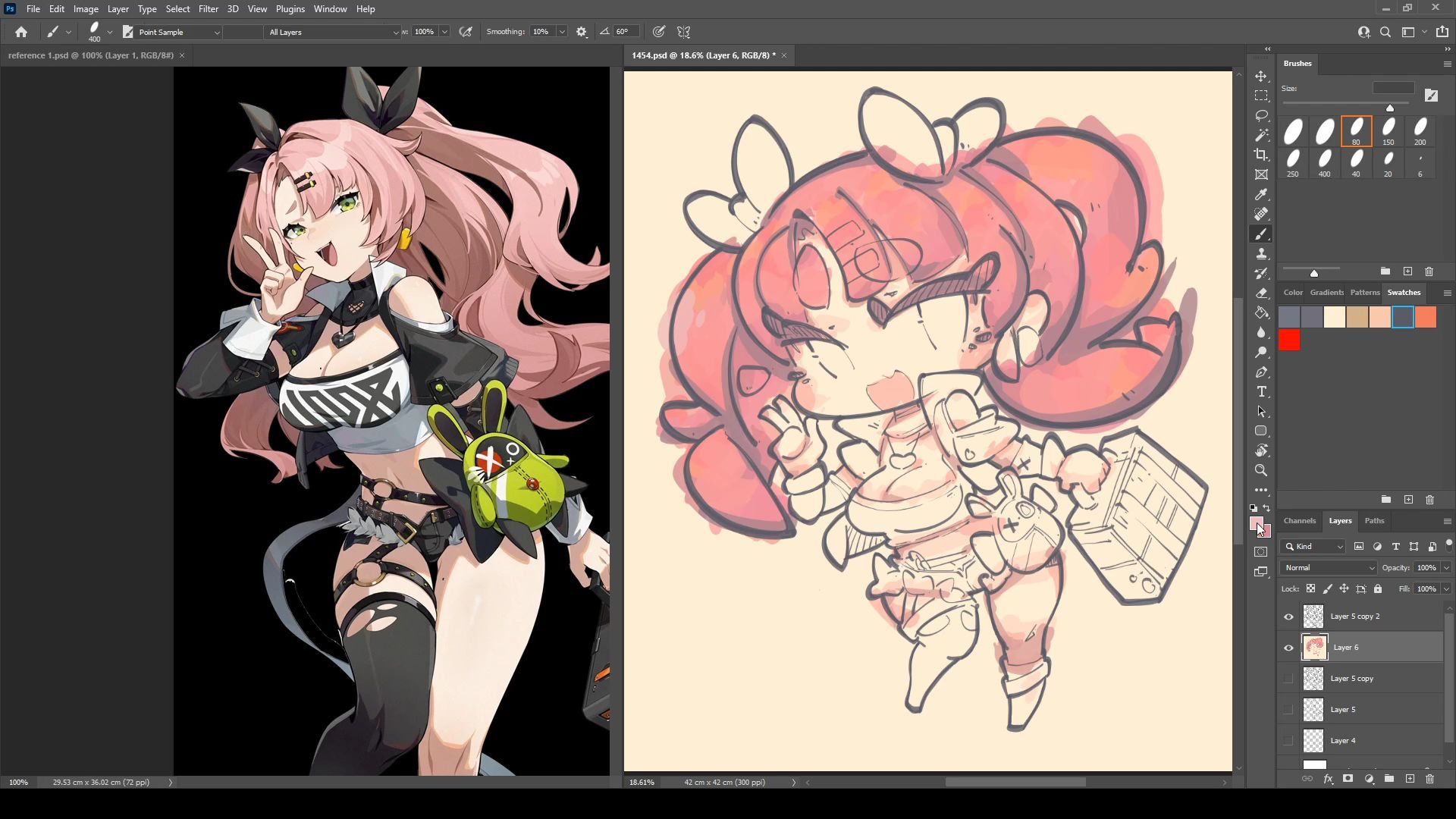Viewport: 1456px width, 819px height.
Task: Select the Paint Bucket tool
Action: point(1261,313)
